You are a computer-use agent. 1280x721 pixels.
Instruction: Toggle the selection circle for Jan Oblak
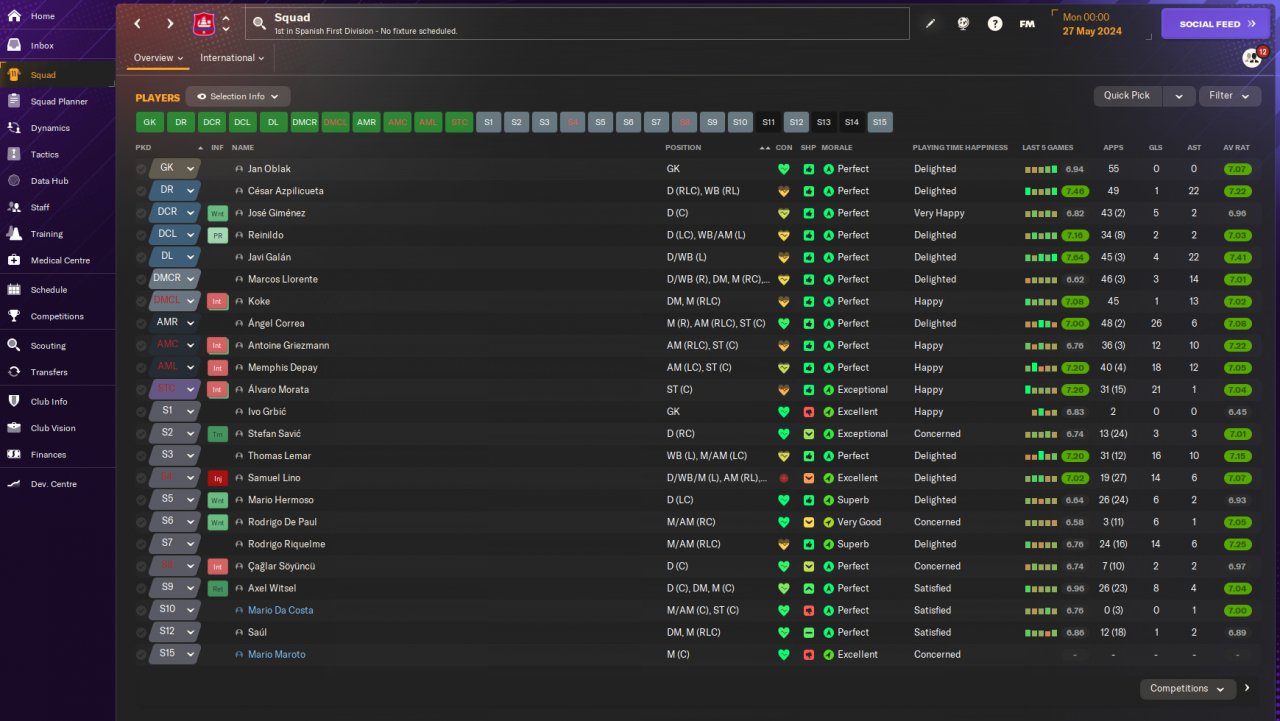tap(141, 169)
